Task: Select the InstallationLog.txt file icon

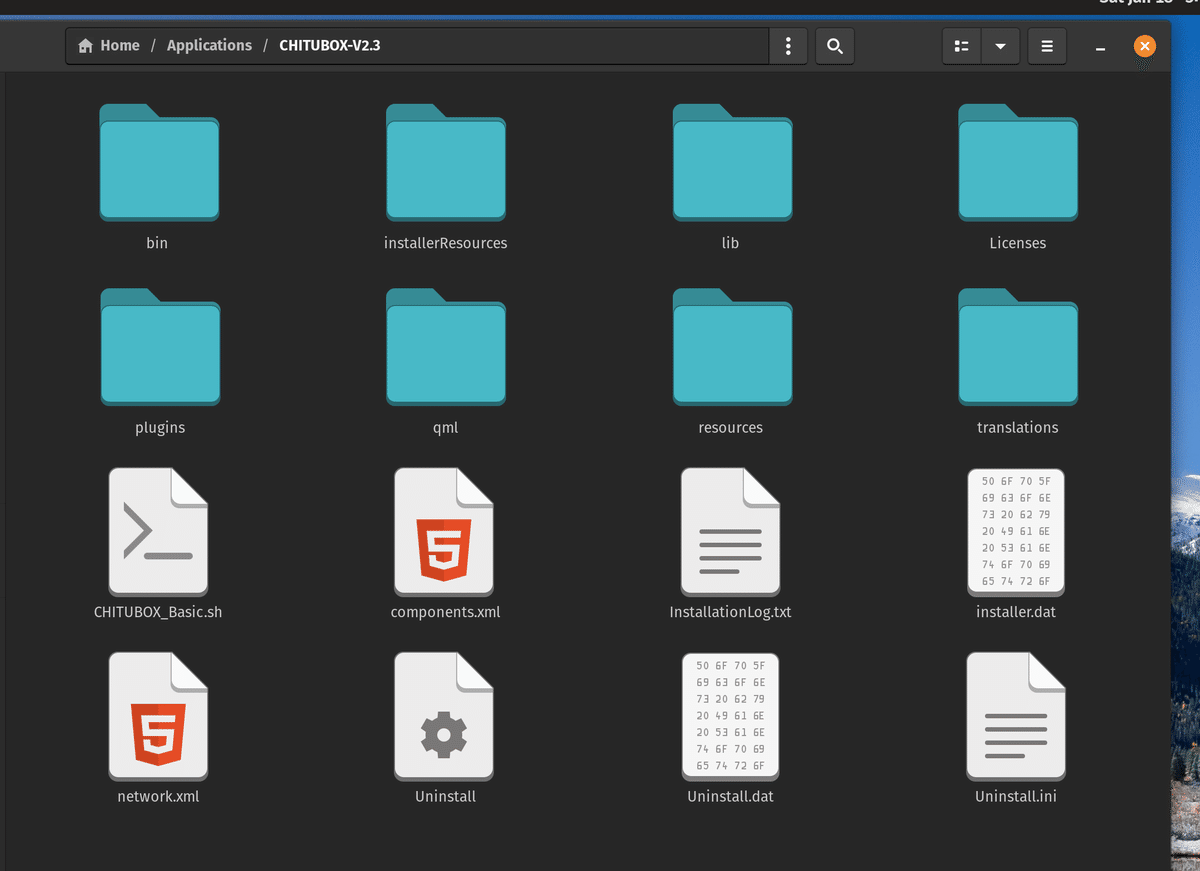Action: (731, 531)
